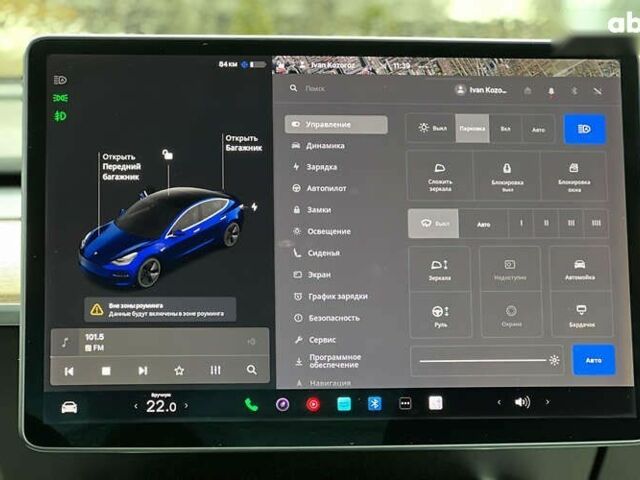Image resolution: width=640 pixels, height=480 pixels.
Task: Open the green Phone app
Action: (x=251, y=404)
